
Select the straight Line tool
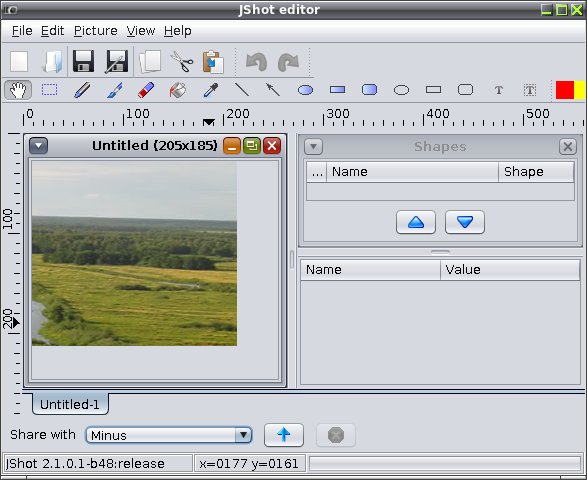coord(242,90)
